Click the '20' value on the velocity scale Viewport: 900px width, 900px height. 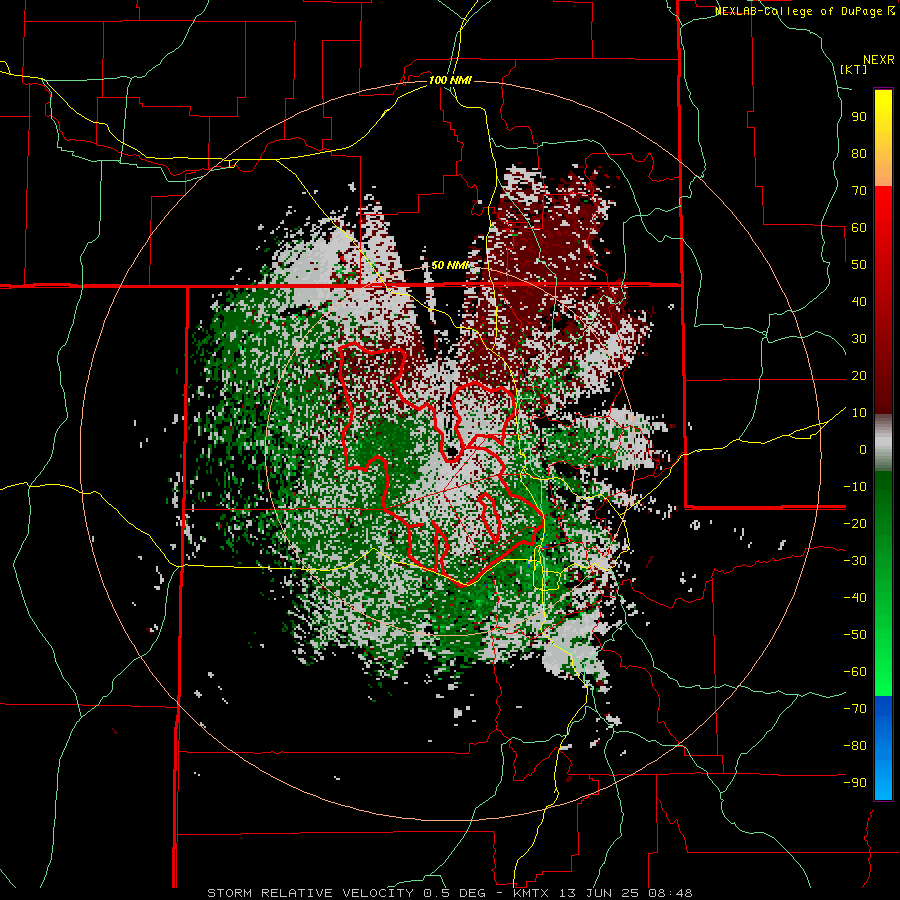pos(859,376)
